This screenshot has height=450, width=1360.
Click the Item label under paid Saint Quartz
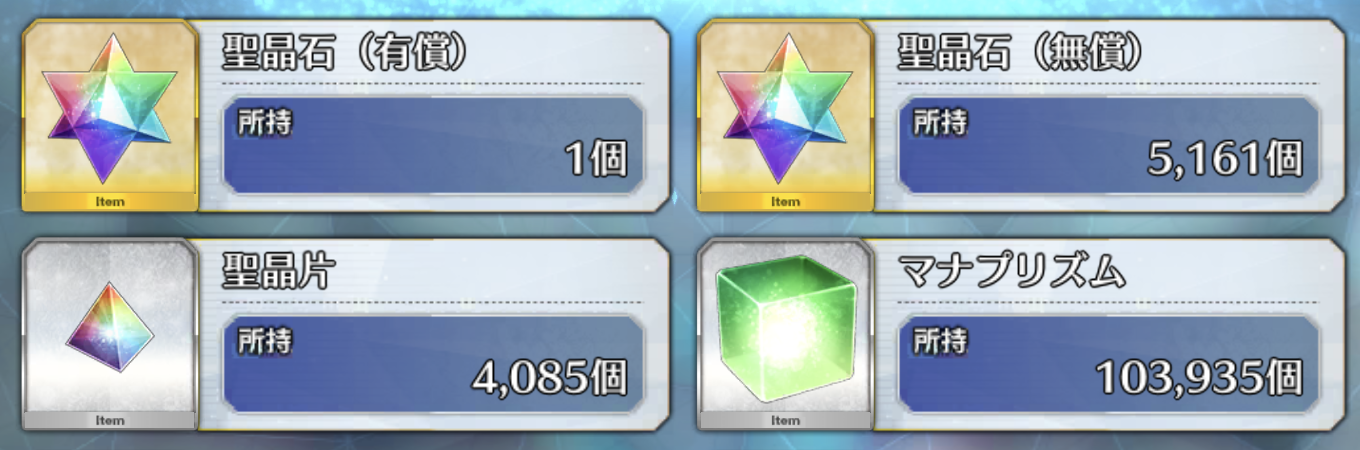tap(110, 202)
